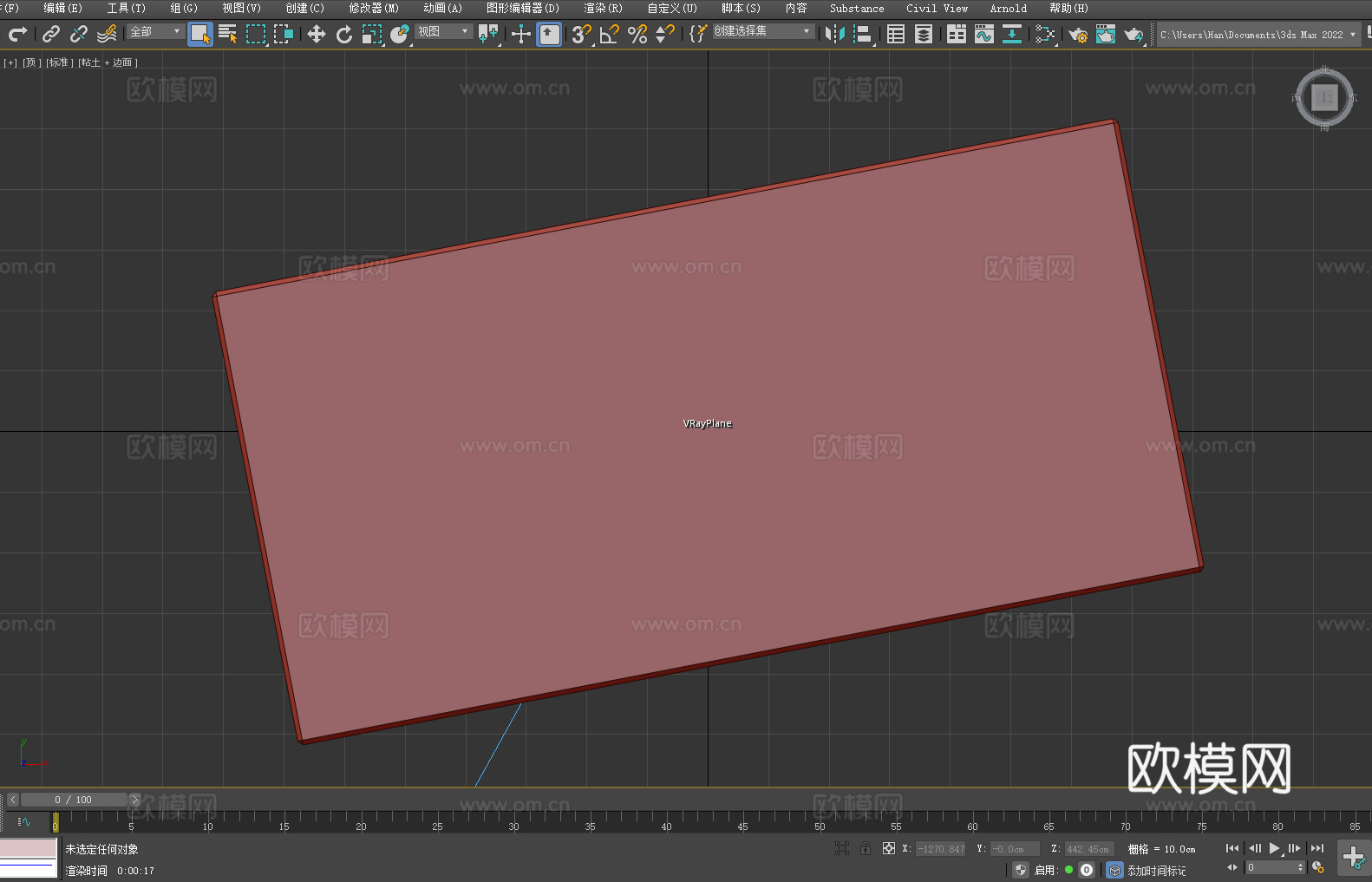Click the X coordinate field
The width and height of the screenshot is (1372, 882).
[x=941, y=849]
